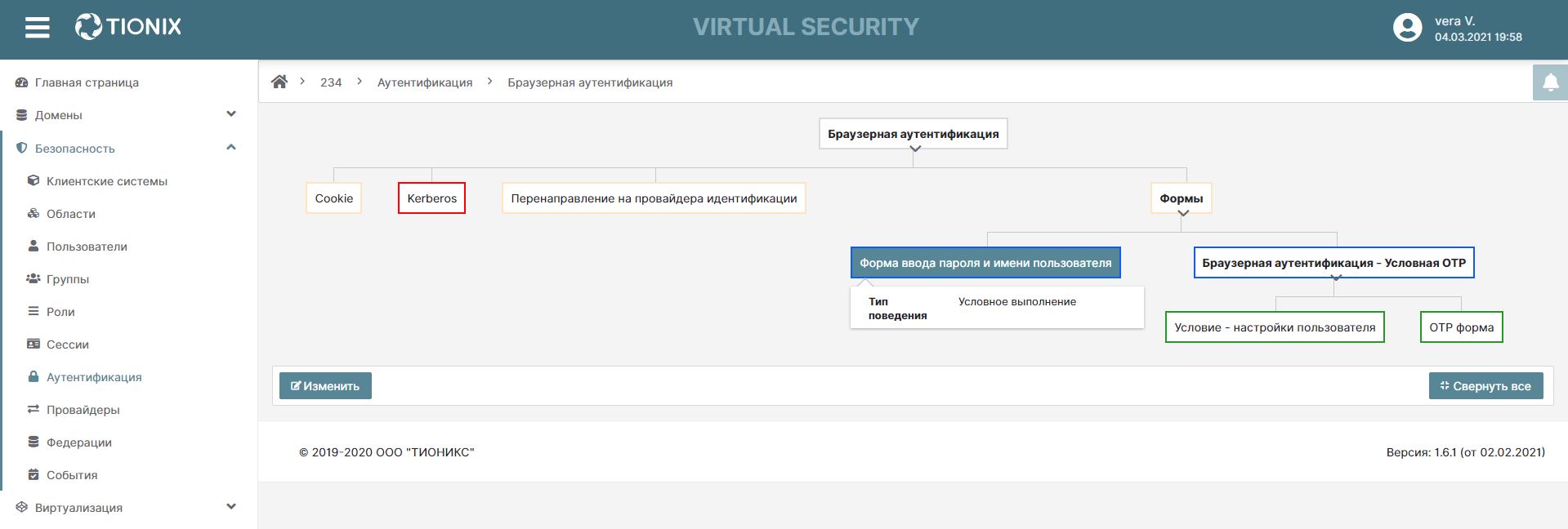The image size is (1568, 529).
Task: Click the Изменить button
Action: pos(325,386)
